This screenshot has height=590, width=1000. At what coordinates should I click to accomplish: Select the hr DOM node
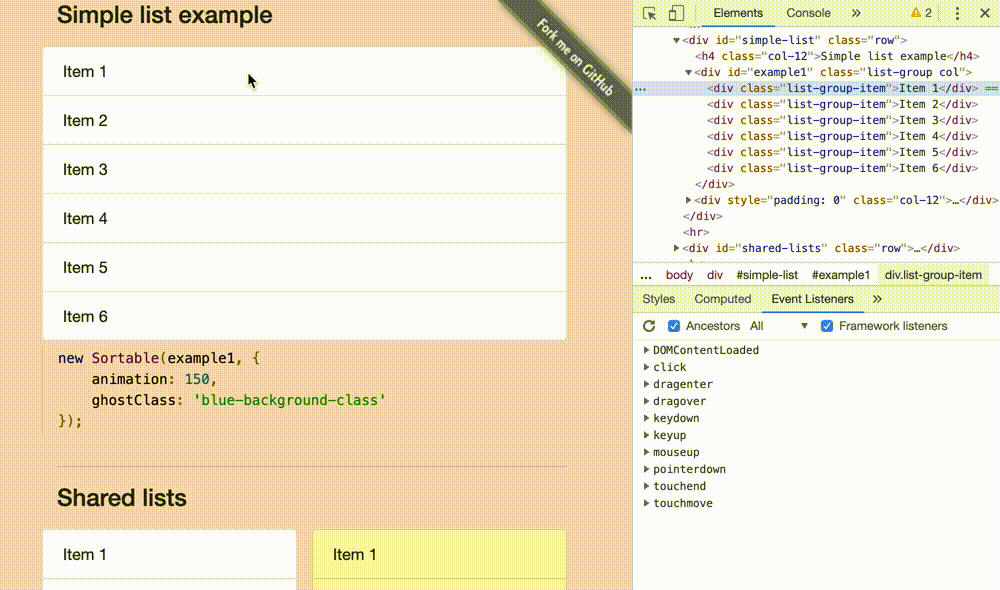pyautogui.click(x=696, y=232)
